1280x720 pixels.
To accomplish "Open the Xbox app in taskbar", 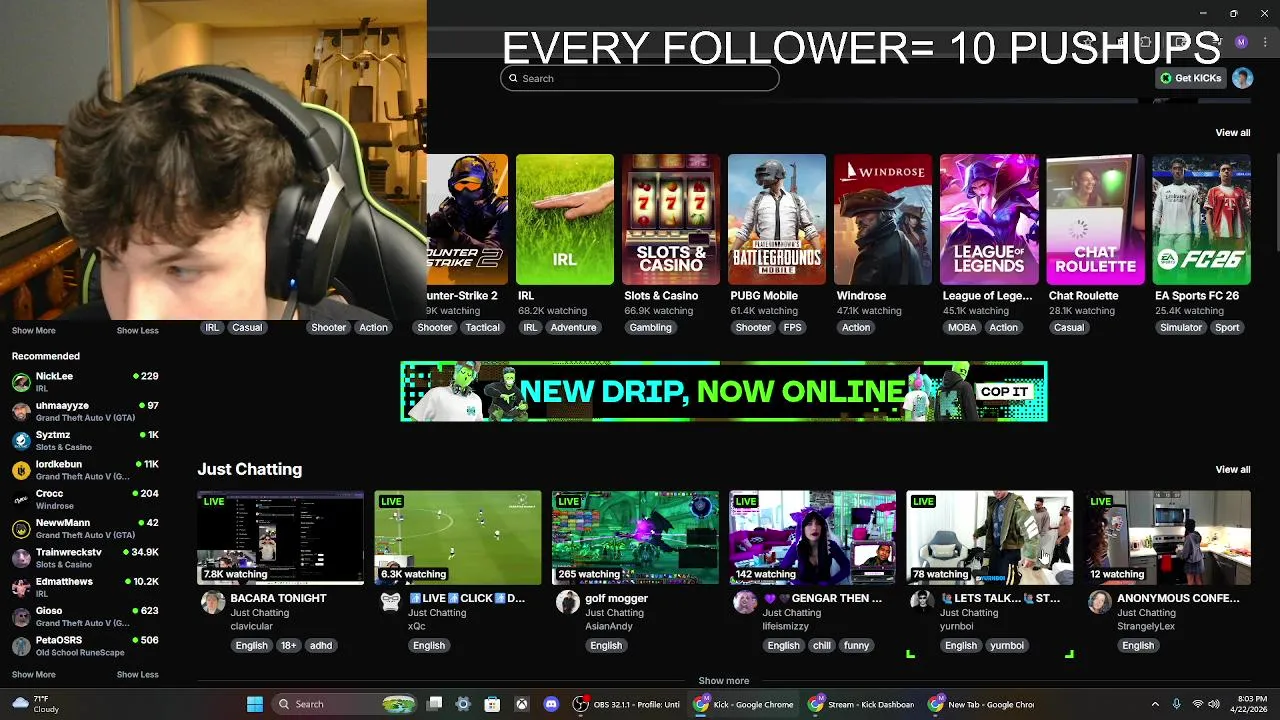I will (522, 704).
